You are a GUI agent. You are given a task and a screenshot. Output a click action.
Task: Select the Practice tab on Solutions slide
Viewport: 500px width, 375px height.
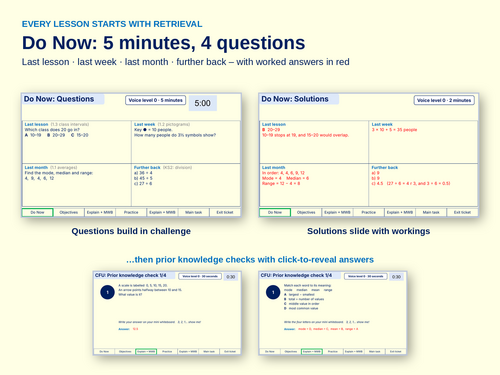pos(369,212)
